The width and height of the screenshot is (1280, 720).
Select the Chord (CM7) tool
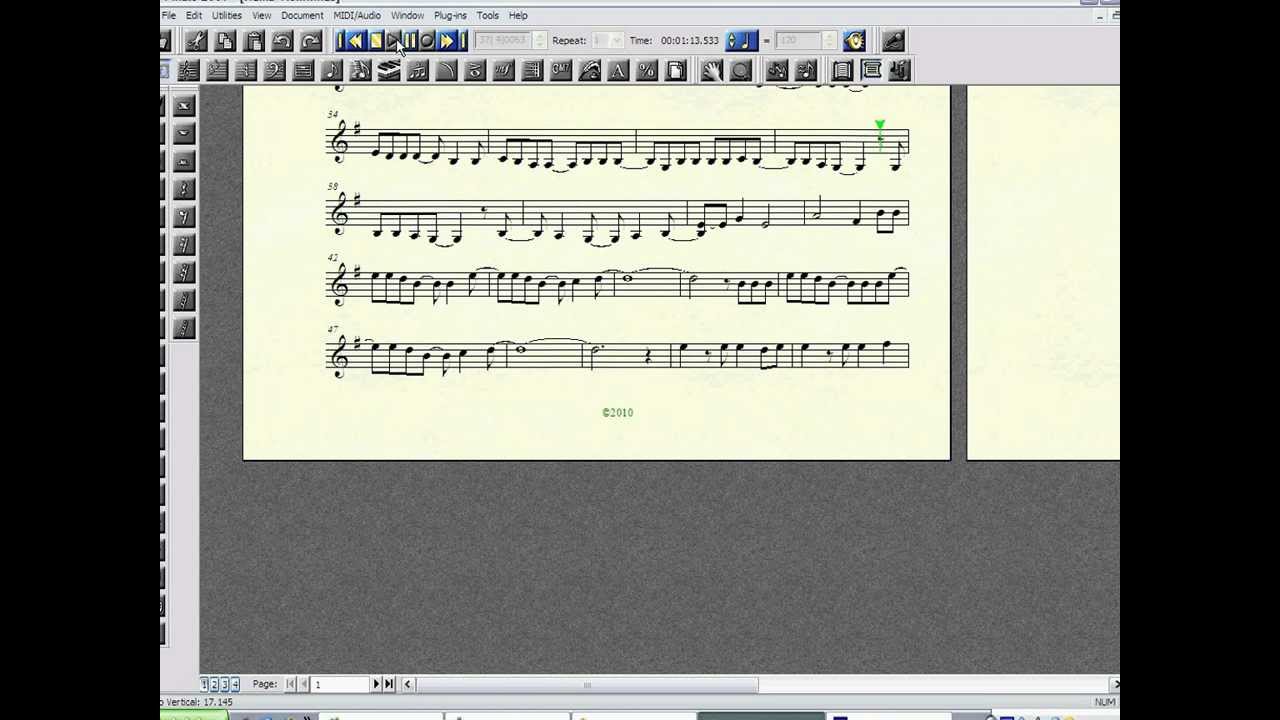click(x=561, y=70)
